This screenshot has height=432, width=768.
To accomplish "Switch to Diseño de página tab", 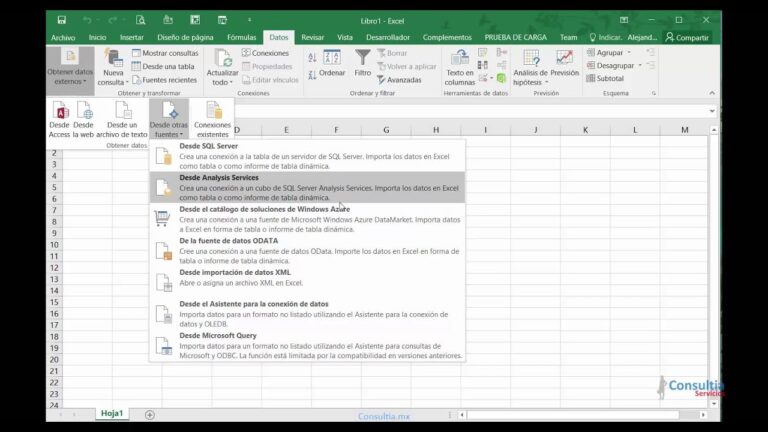I will coord(185,37).
